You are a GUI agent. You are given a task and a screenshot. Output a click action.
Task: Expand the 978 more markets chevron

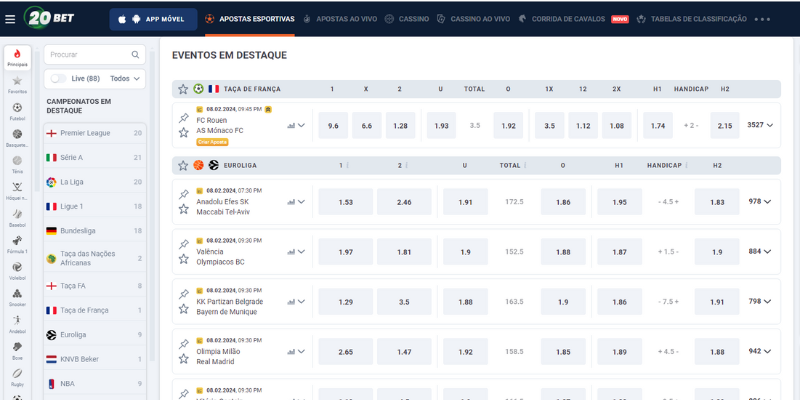pyautogui.click(x=767, y=202)
